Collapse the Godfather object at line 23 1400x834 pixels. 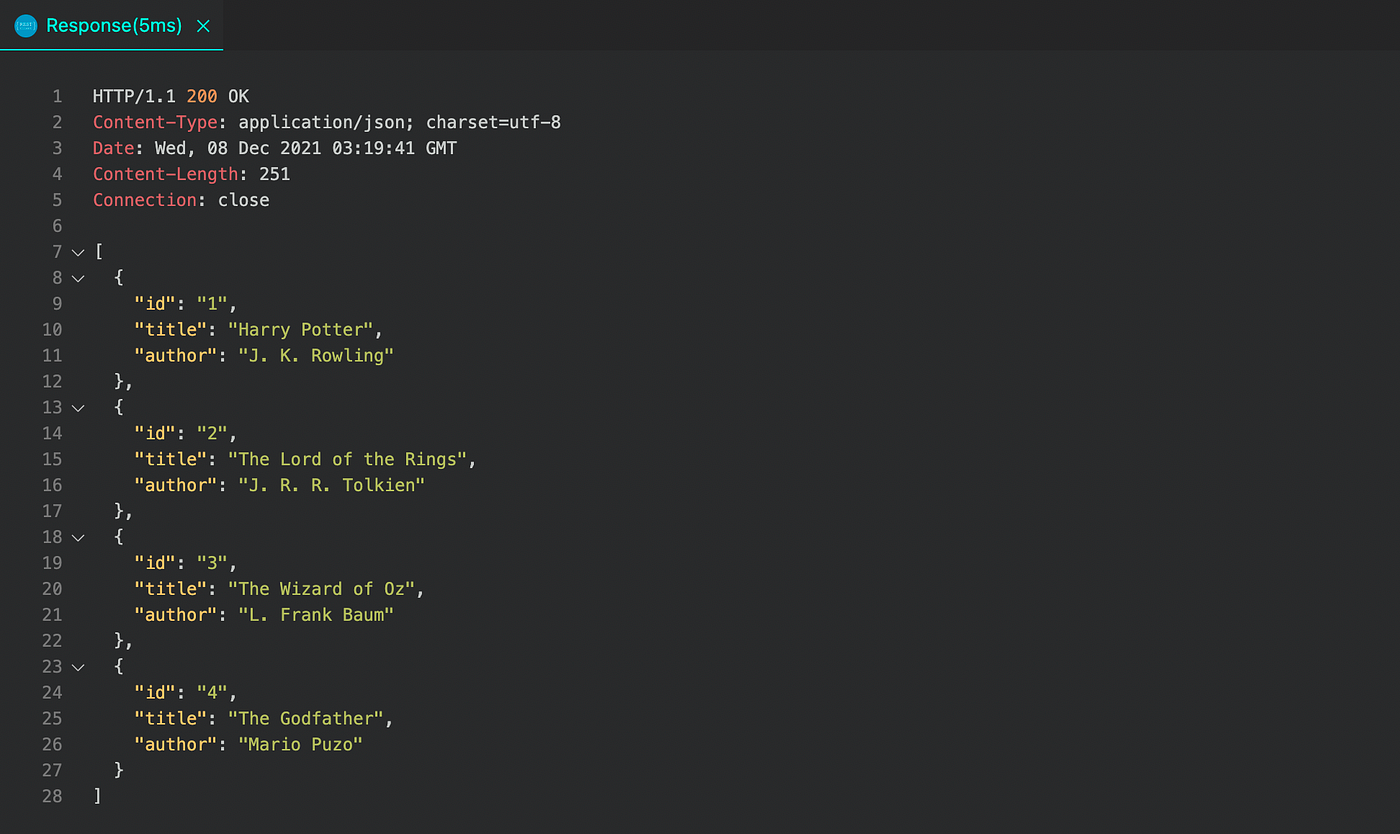coord(78,667)
